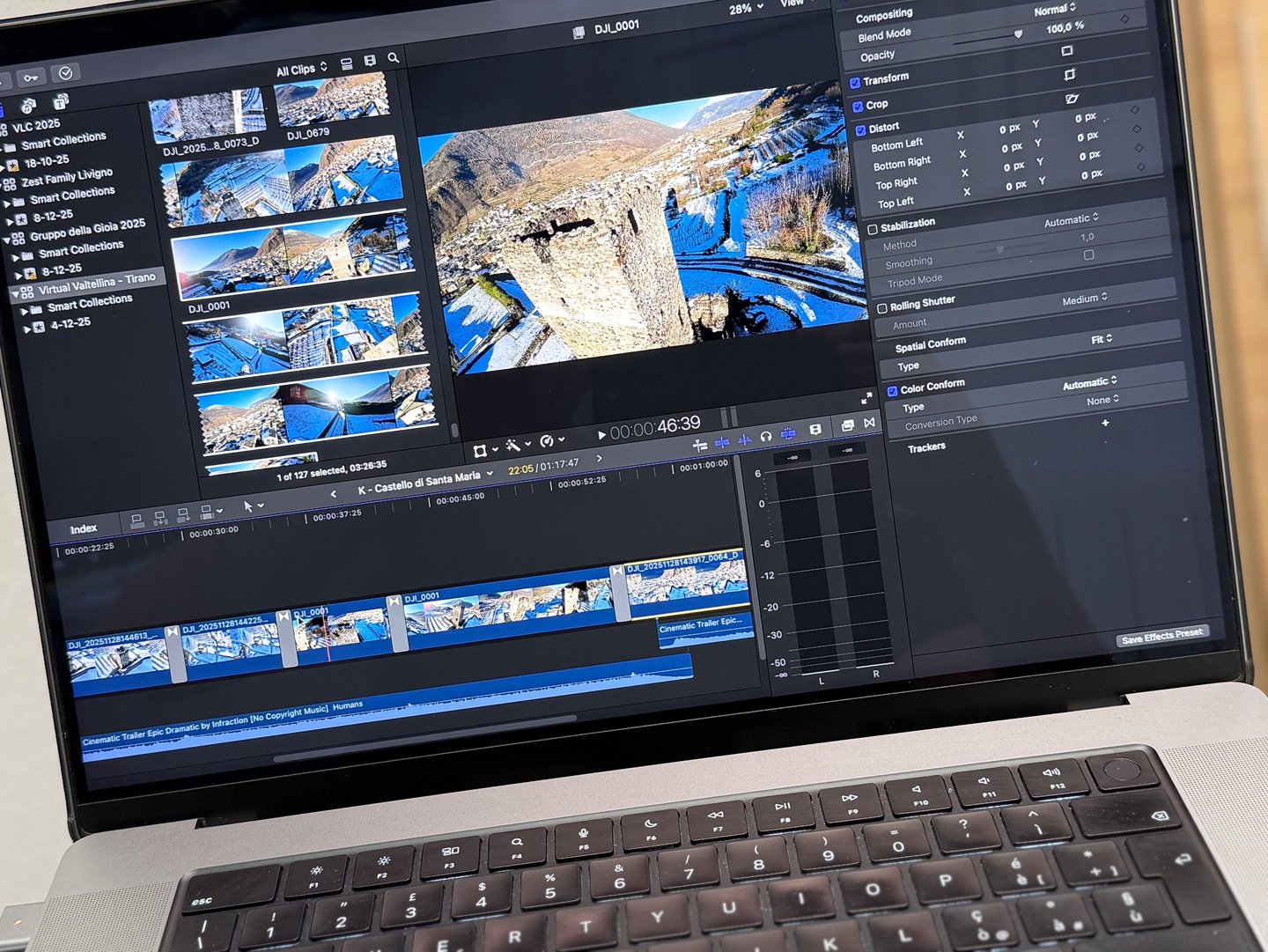The width and height of the screenshot is (1268, 952).
Task: Disable the Color Conform checkbox
Action: coord(892,391)
